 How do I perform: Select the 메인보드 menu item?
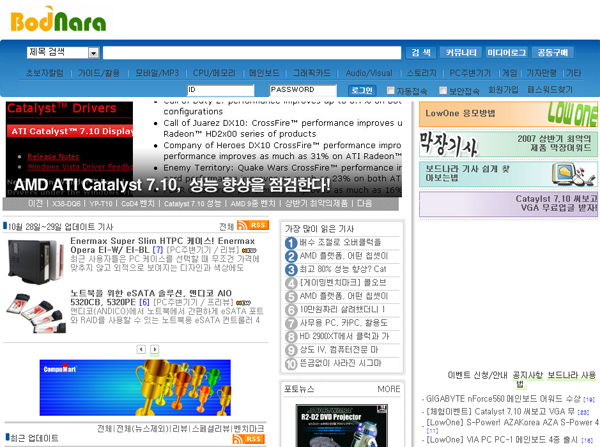point(264,73)
